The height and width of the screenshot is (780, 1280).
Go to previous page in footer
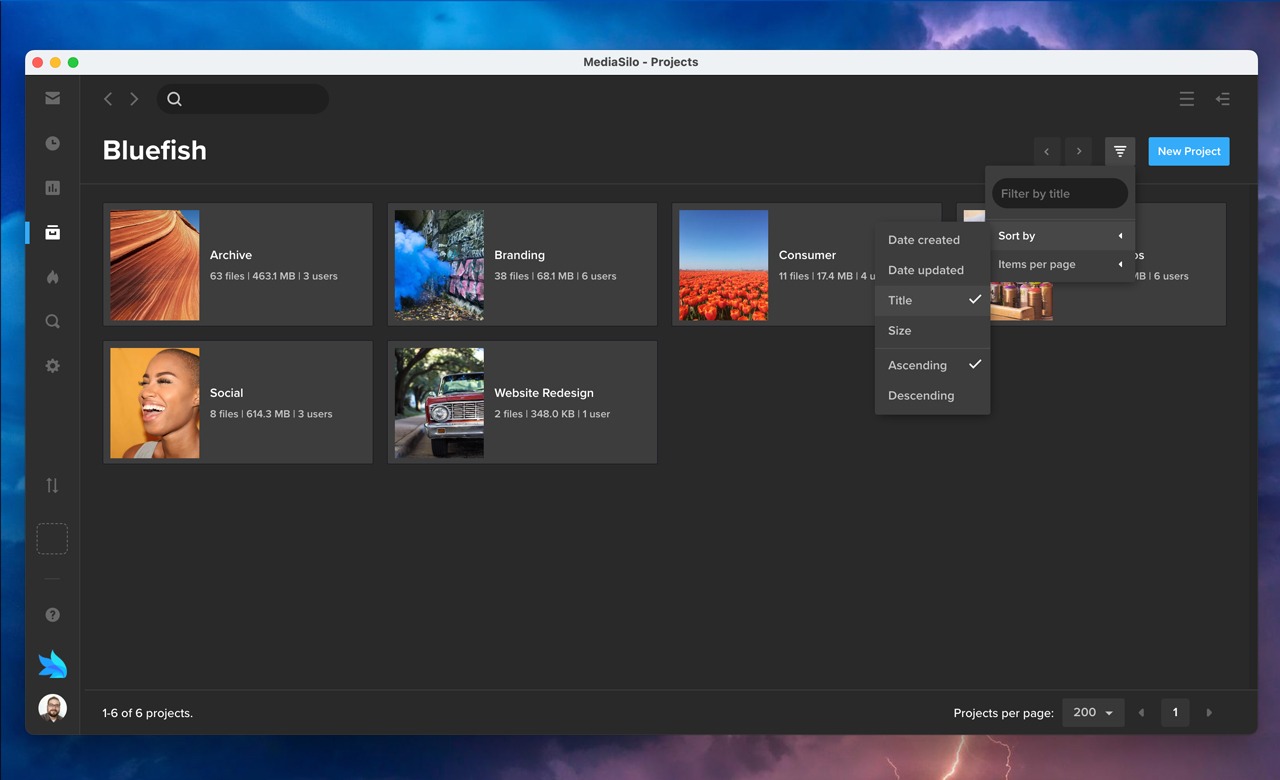(1141, 713)
